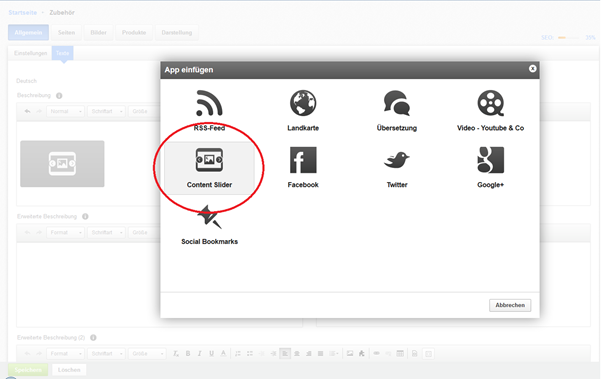Increase indent in bottom editor toolbar
The image size is (604, 379).
[273, 354]
